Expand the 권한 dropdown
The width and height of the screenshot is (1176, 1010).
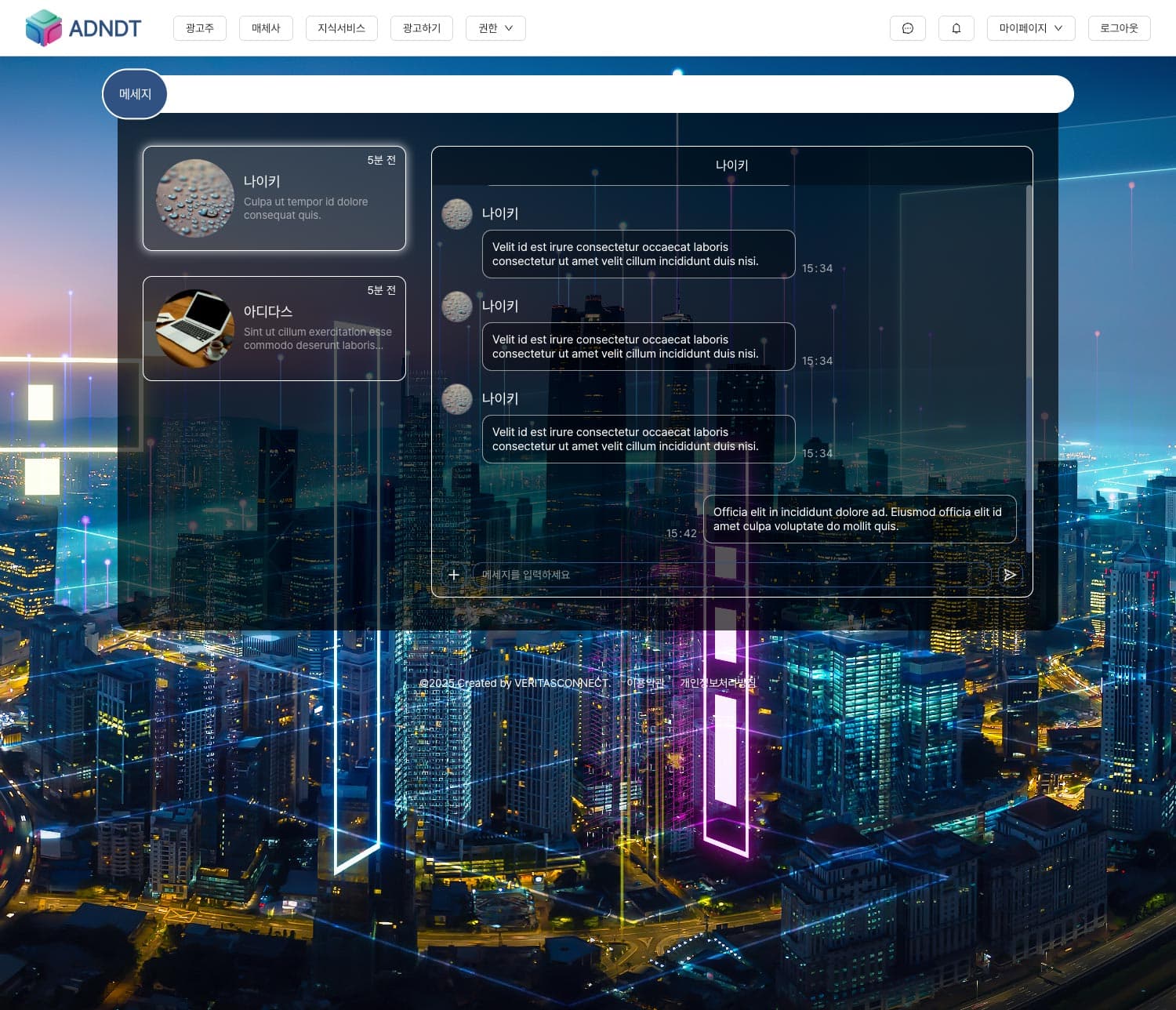coord(495,28)
